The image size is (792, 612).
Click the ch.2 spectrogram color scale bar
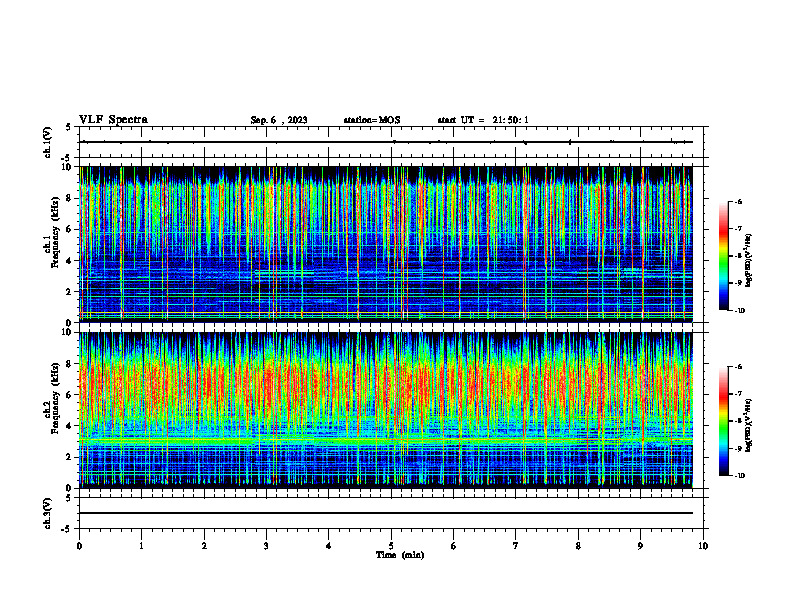point(724,421)
